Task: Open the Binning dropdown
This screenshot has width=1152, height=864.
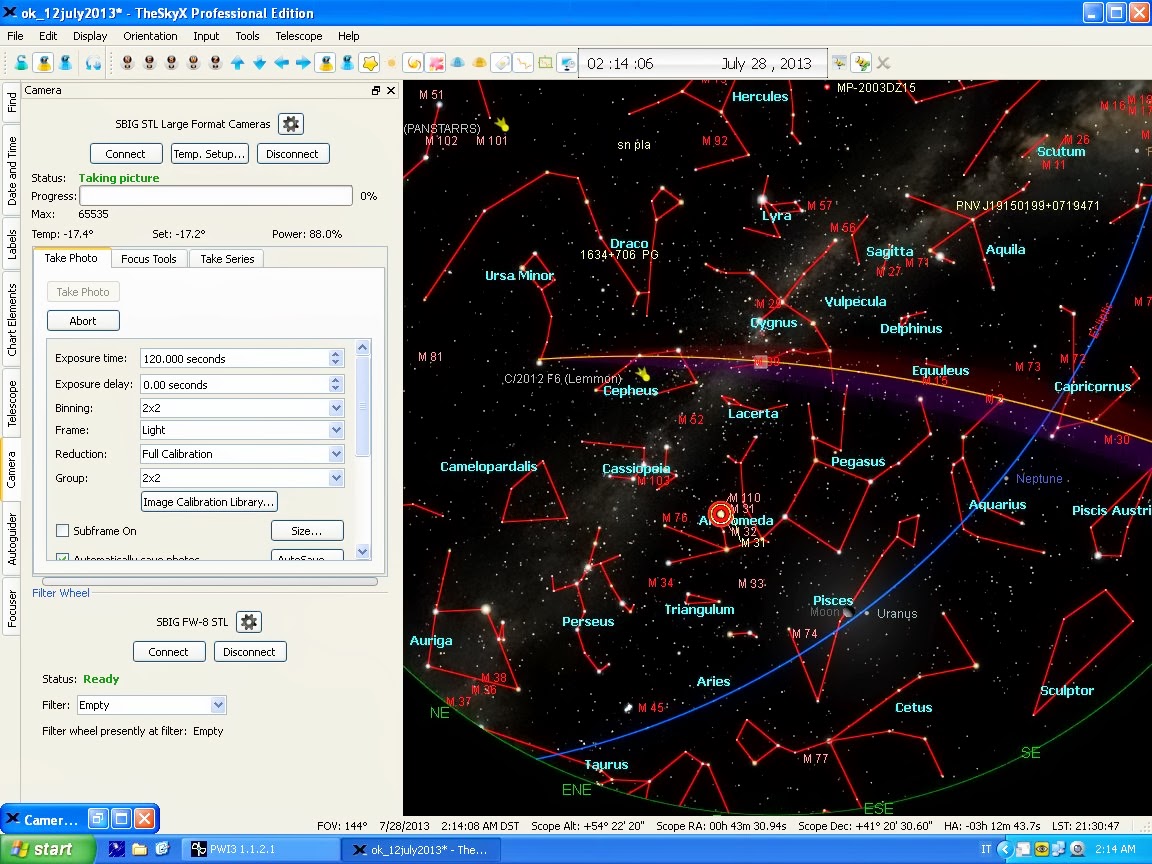Action: [336, 408]
